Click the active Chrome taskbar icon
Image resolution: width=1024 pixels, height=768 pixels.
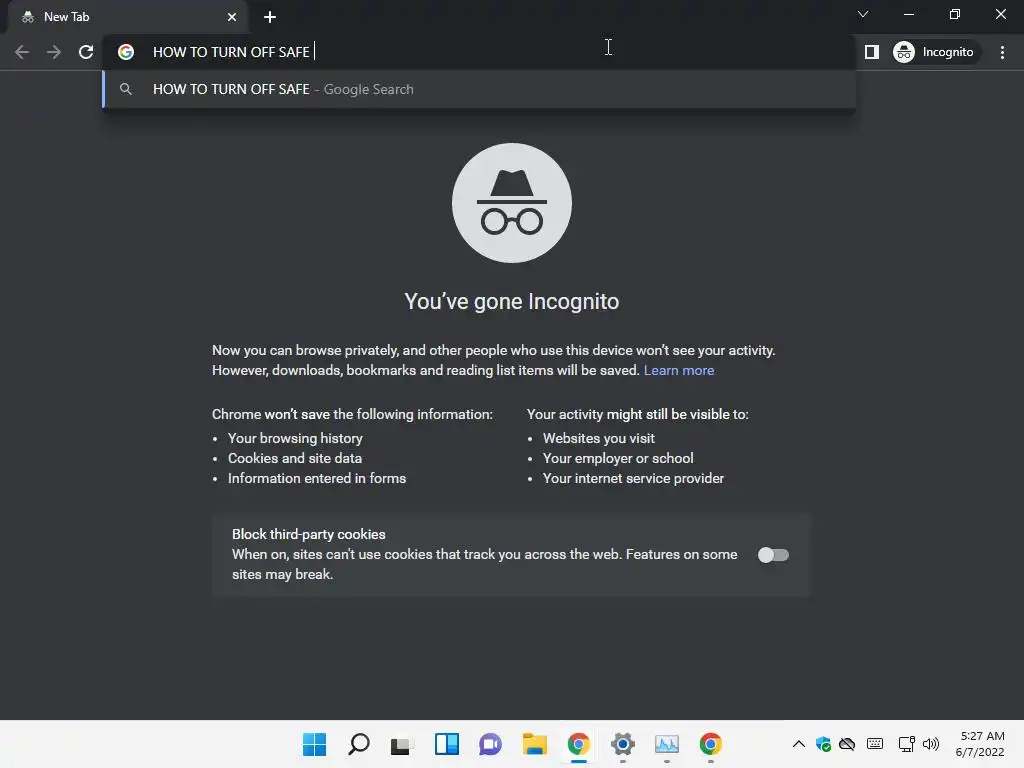(x=579, y=744)
